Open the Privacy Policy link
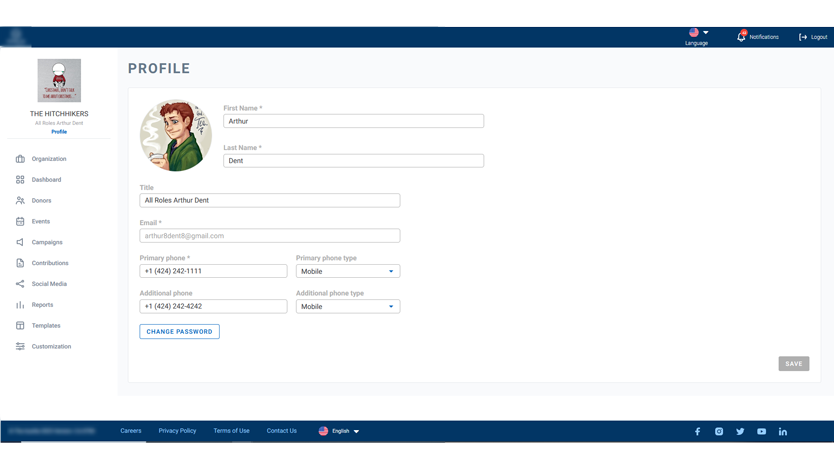The width and height of the screenshot is (834, 469). pos(177,431)
